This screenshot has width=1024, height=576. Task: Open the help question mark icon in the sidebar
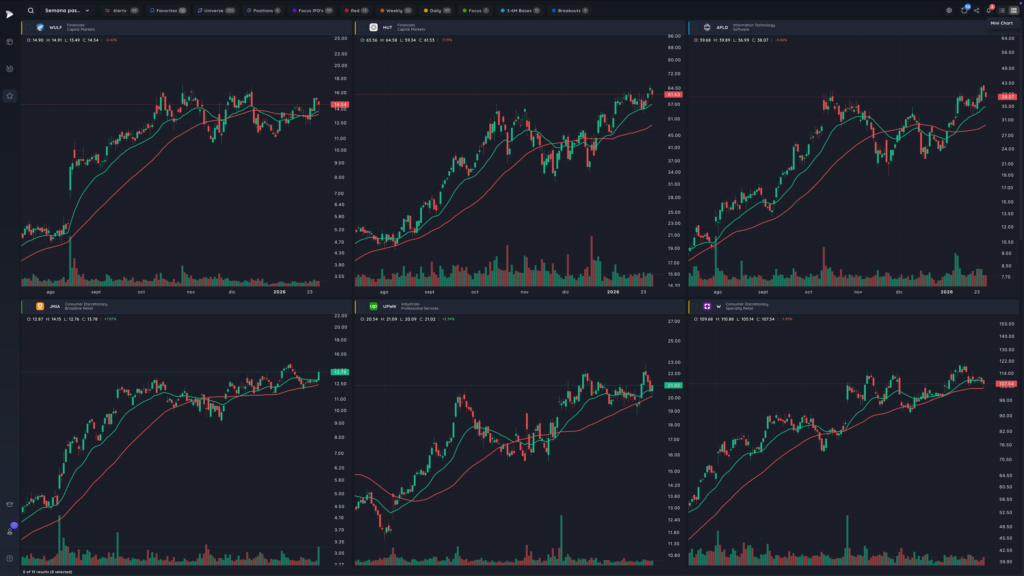coord(9,558)
